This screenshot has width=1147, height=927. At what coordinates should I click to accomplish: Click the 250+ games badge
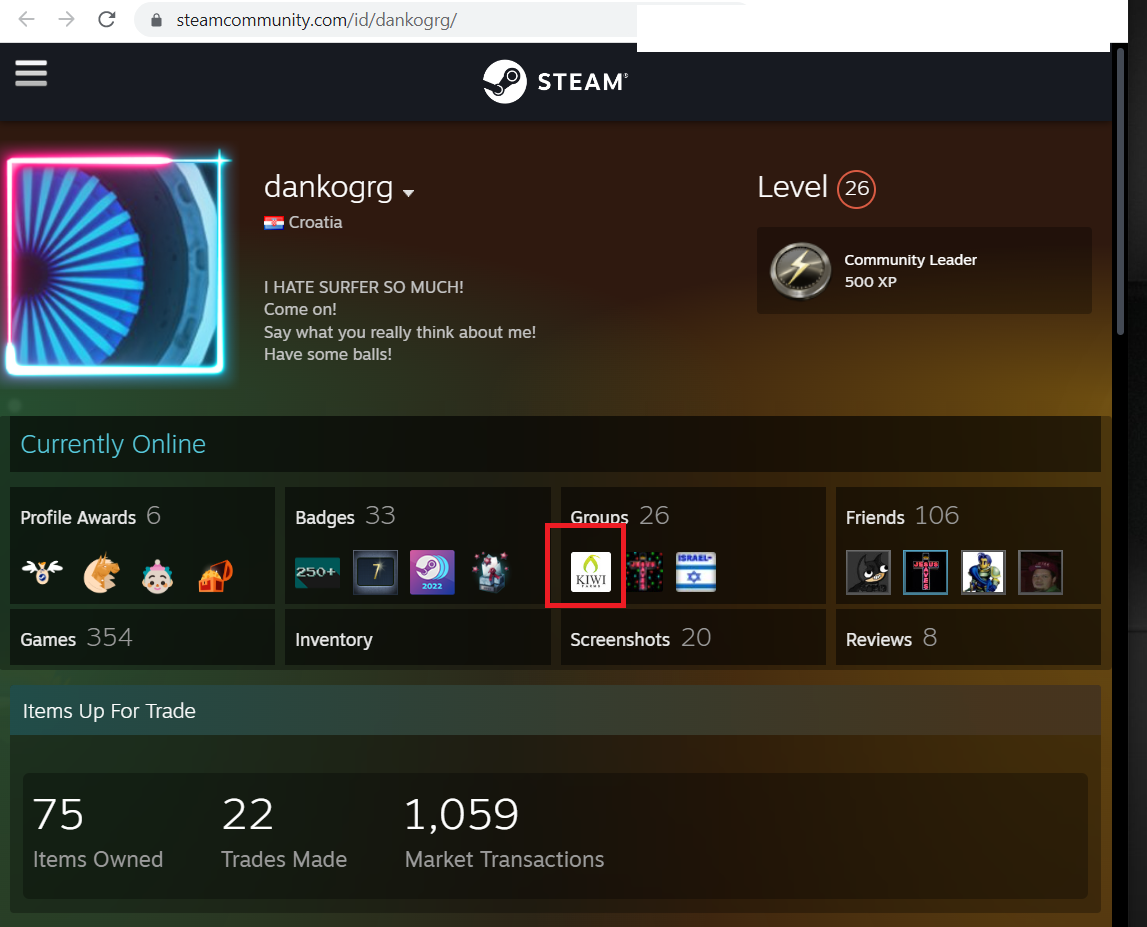coord(317,572)
